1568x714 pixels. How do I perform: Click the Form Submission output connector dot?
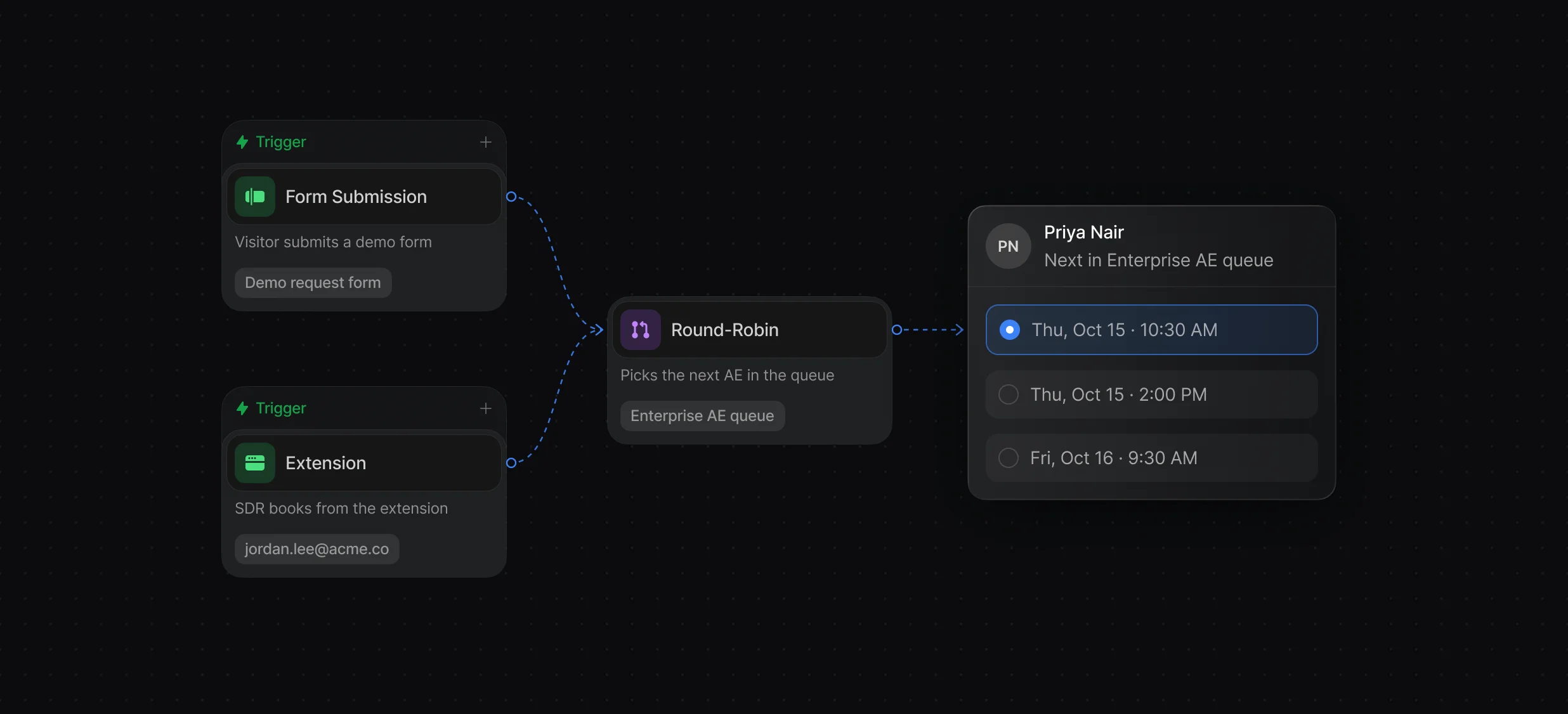(x=511, y=197)
